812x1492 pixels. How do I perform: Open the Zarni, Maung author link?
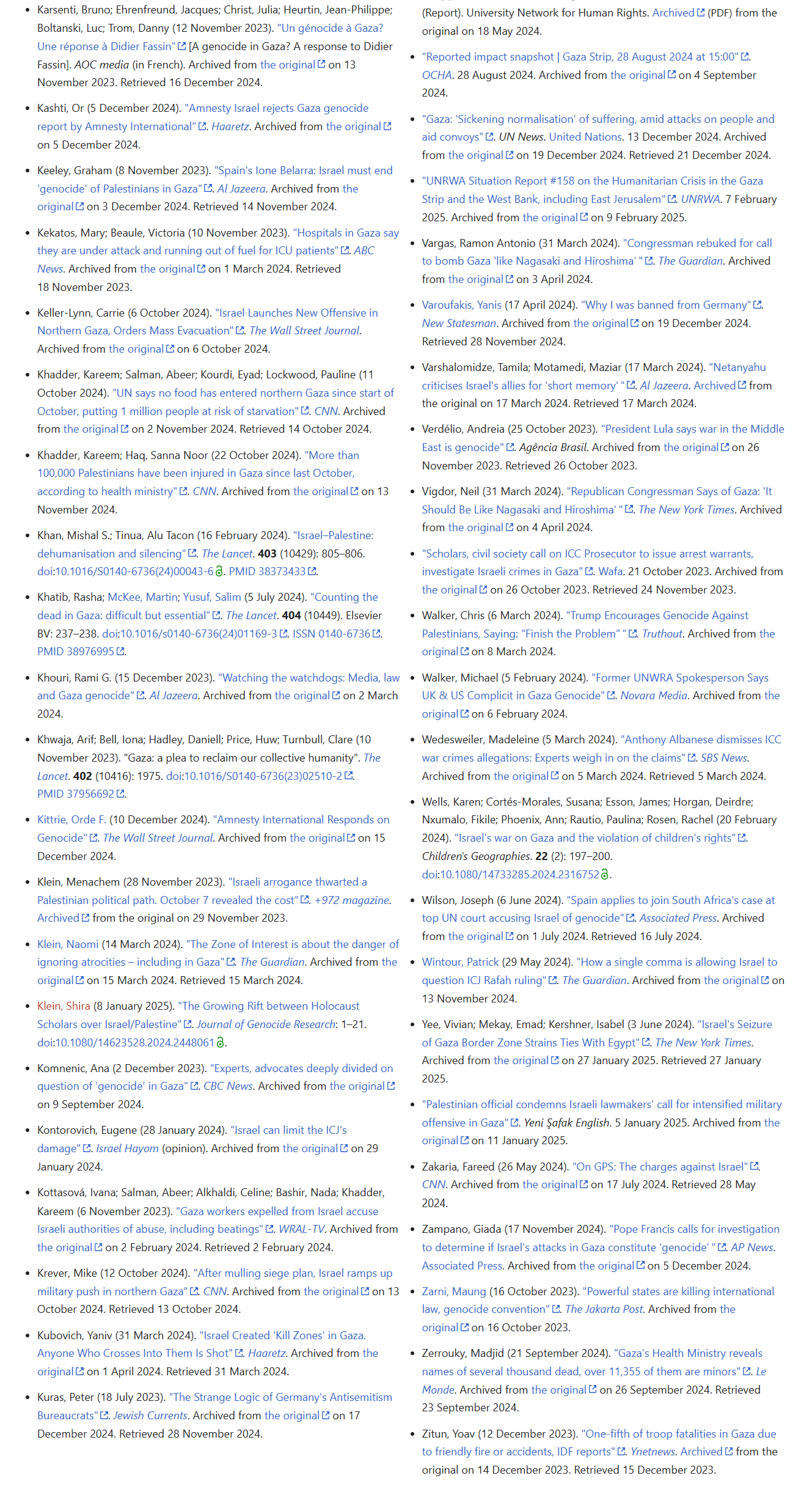click(454, 1292)
